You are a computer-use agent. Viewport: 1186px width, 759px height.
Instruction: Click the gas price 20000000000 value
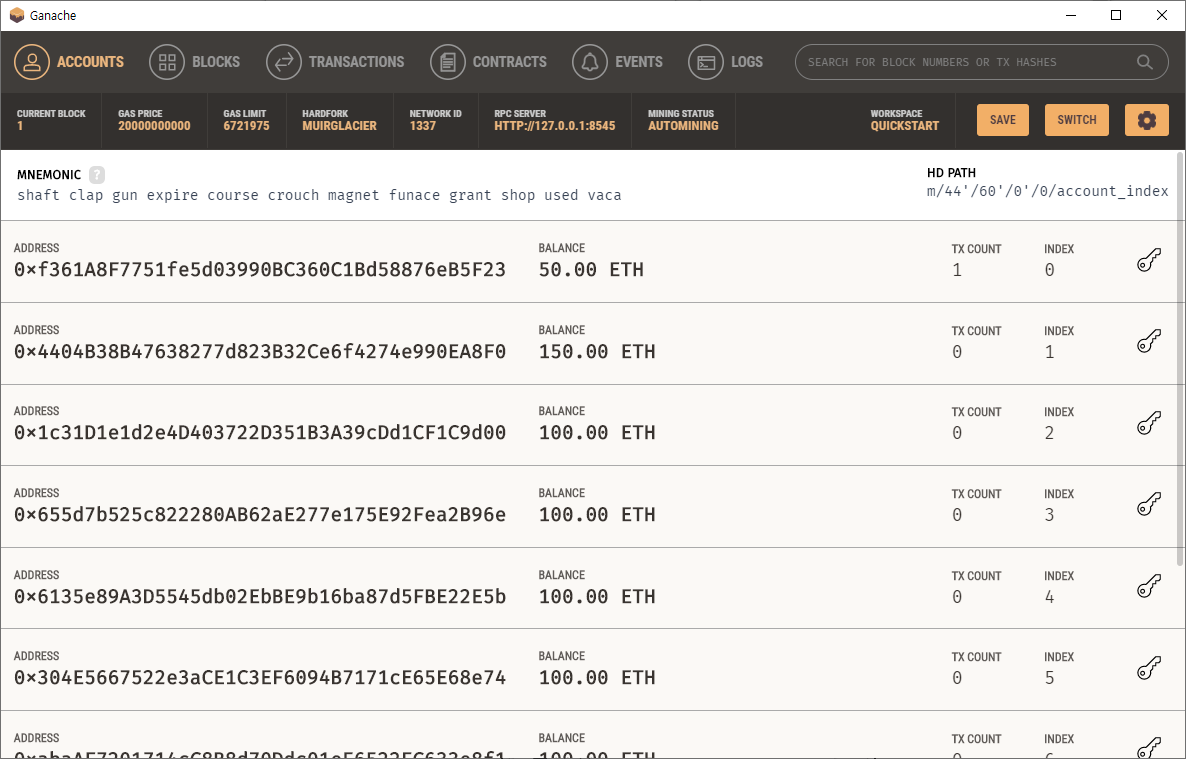154,126
